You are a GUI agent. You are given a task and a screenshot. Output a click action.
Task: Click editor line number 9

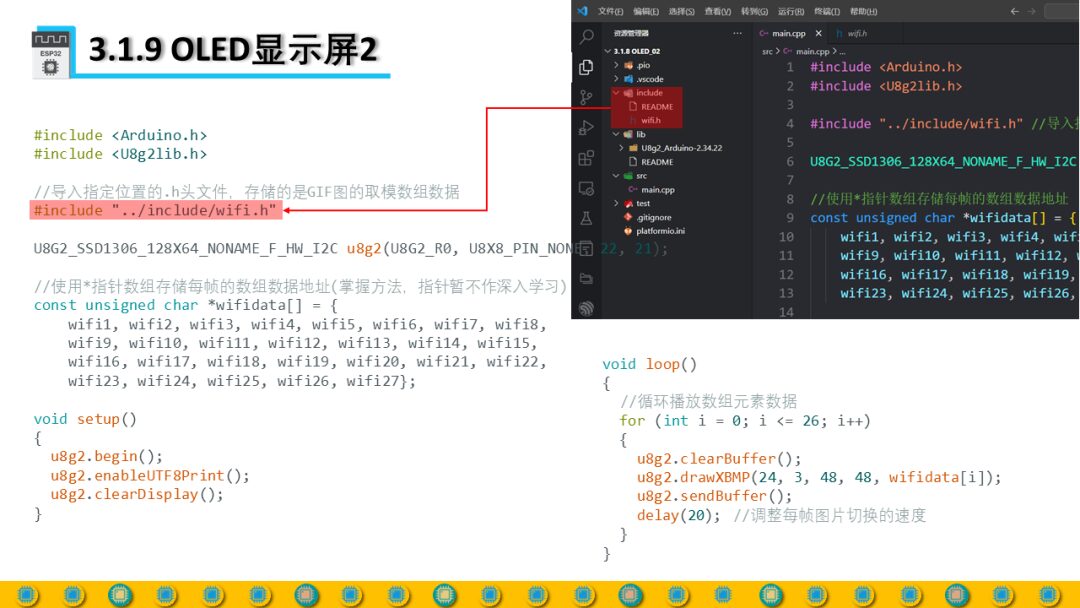790,218
